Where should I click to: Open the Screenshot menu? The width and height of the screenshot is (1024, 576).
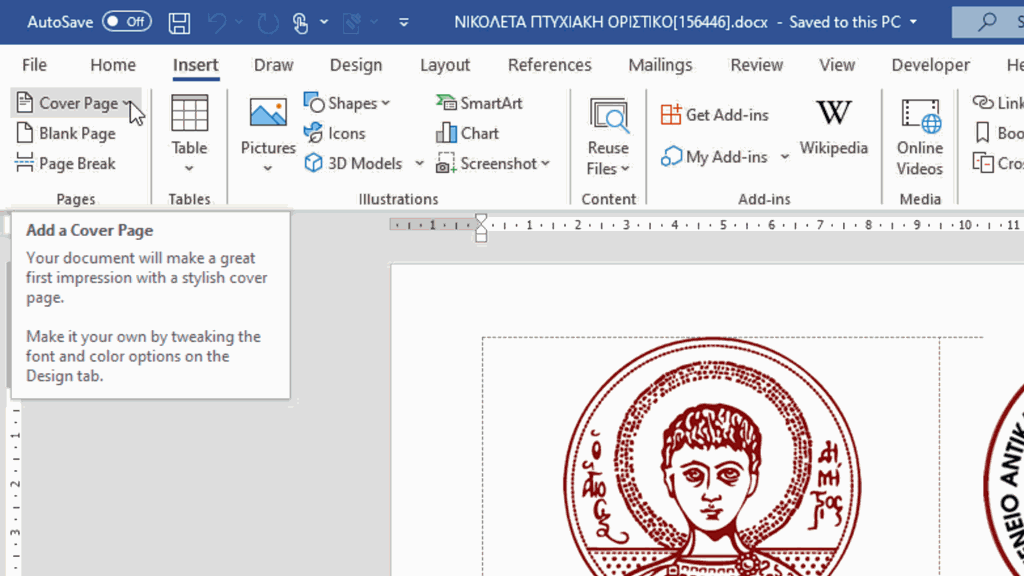(x=493, y=163)
